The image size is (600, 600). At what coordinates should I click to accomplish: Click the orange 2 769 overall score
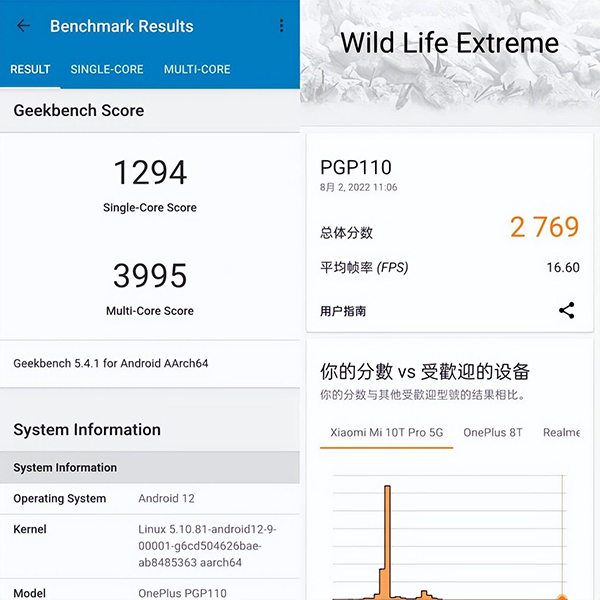pyautogui.click(x=544, y=227)
